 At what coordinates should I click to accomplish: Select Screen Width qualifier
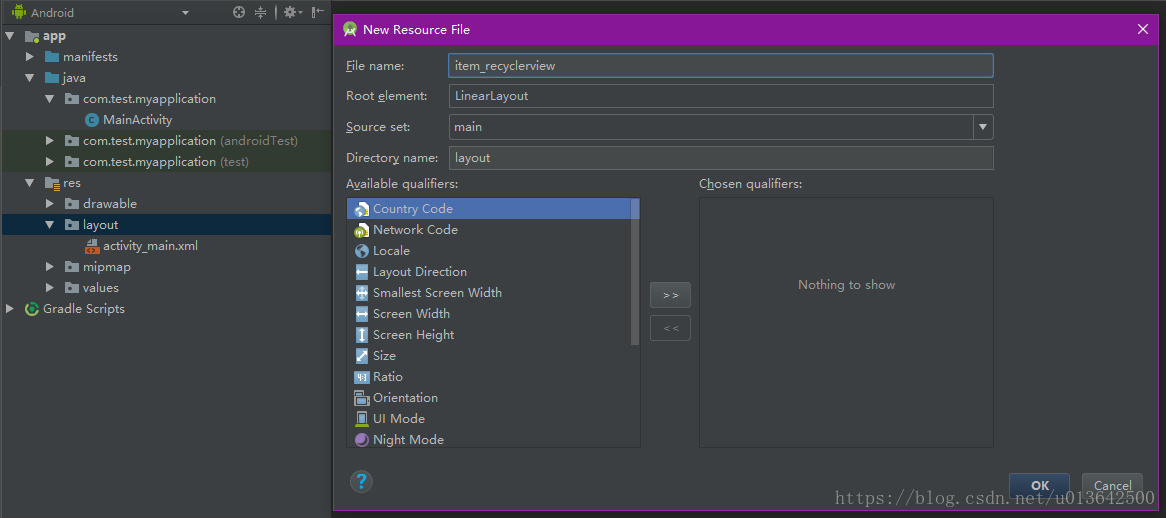tap(489, 314)
